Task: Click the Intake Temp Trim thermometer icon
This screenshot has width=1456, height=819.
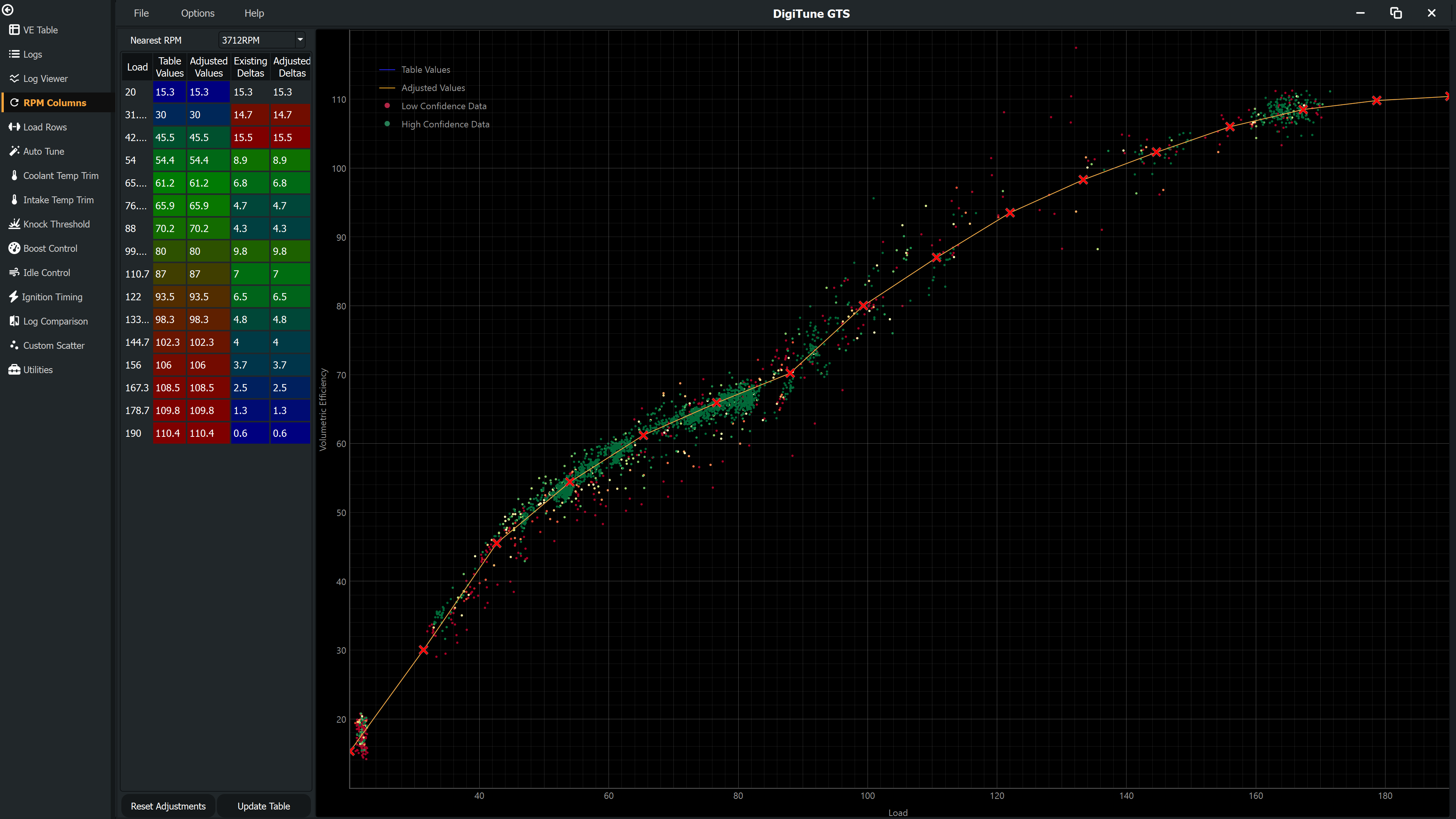Action: coord(14,200)
